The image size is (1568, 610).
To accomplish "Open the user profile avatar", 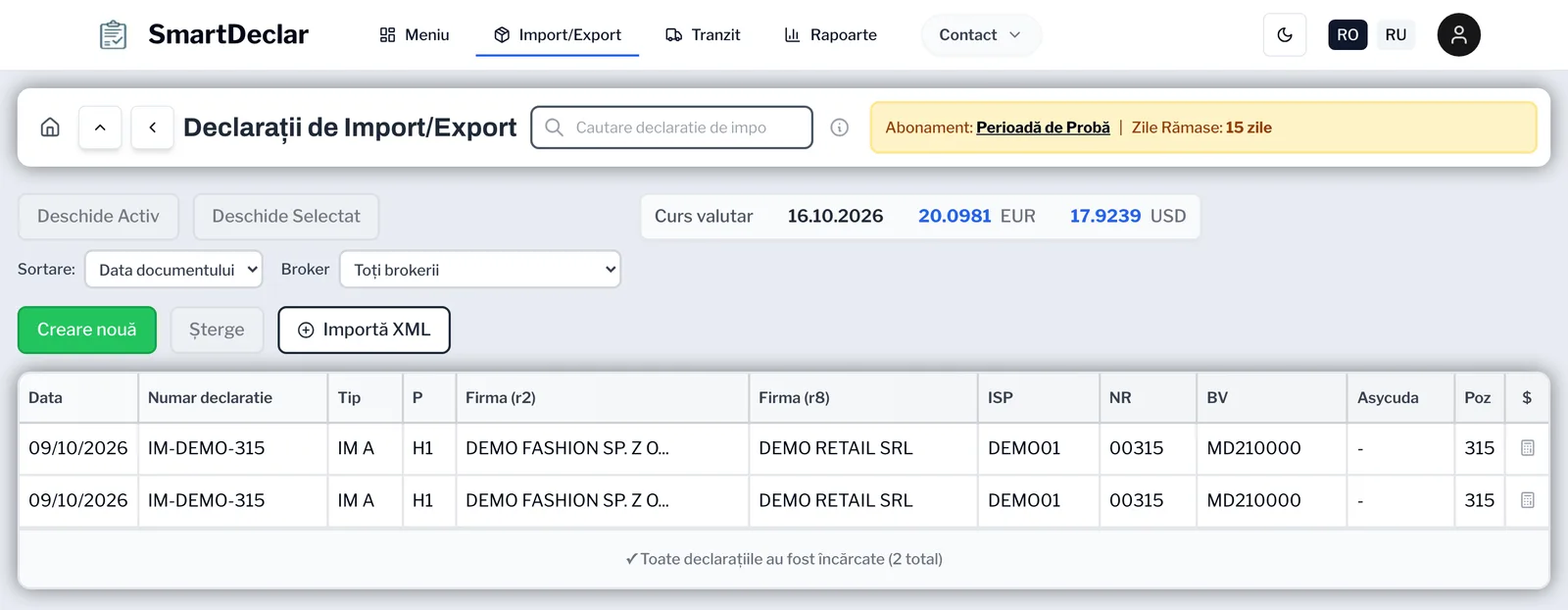I will point(1458,34).
